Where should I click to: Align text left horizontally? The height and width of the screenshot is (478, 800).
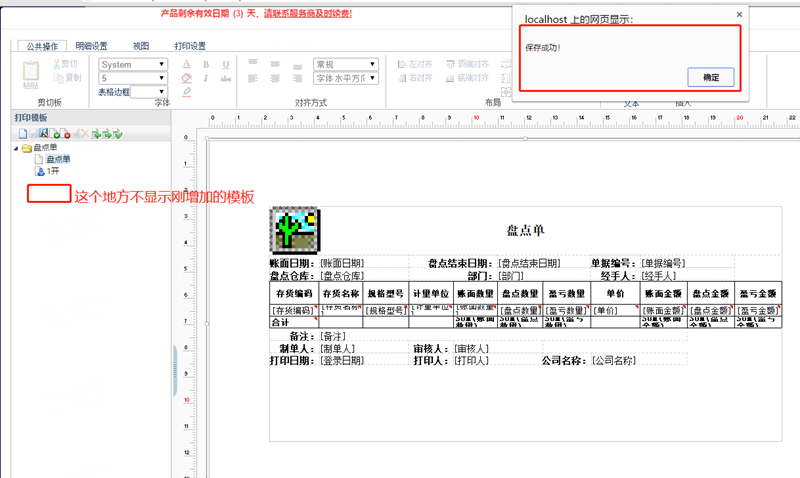(253, 78)
